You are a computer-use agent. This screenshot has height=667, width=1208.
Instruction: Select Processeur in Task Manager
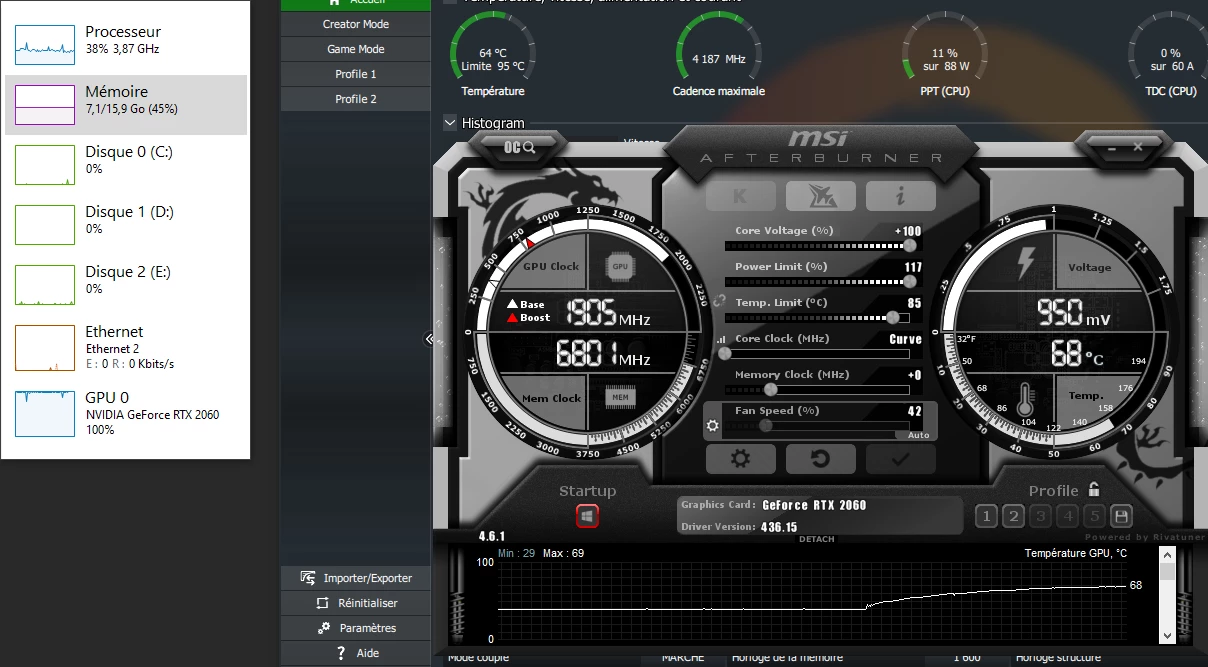[126, 45]
